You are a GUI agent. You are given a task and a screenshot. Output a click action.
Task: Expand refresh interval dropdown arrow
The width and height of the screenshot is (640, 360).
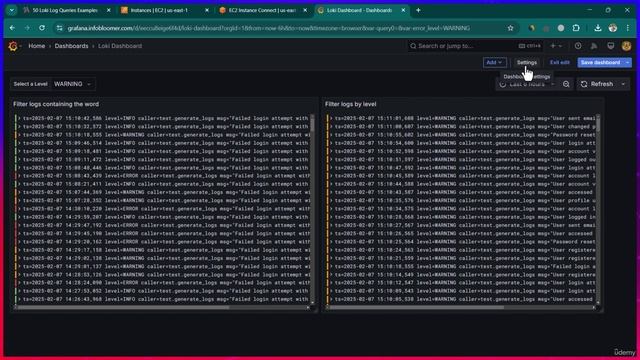(623, 84)
